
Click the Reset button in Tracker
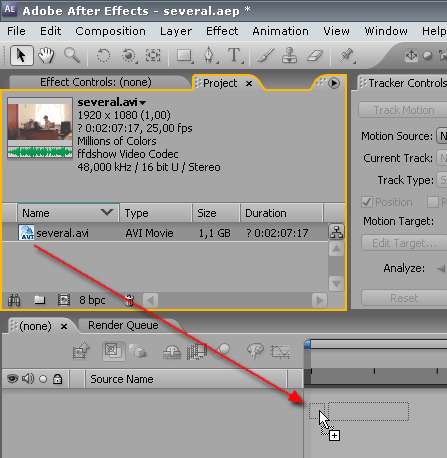(x=404, y=298)
